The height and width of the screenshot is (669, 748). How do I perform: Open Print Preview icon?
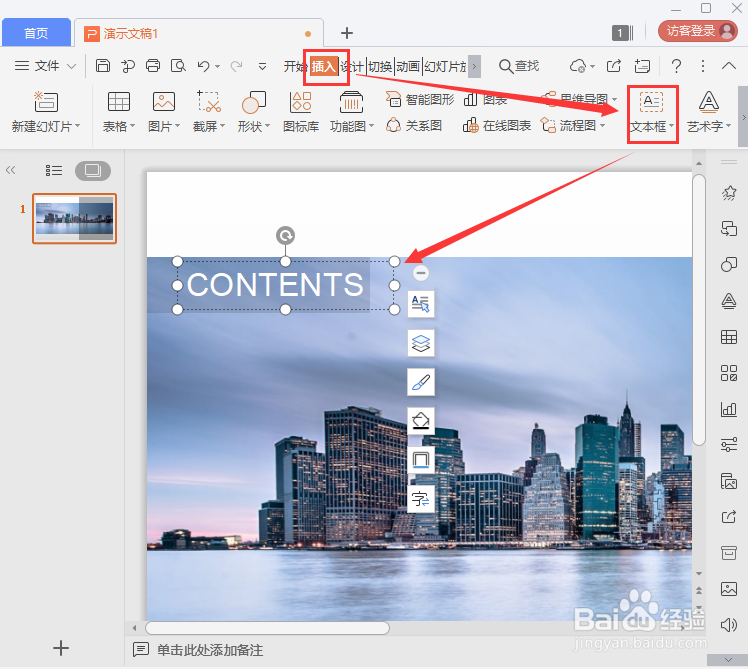(178, 65)
